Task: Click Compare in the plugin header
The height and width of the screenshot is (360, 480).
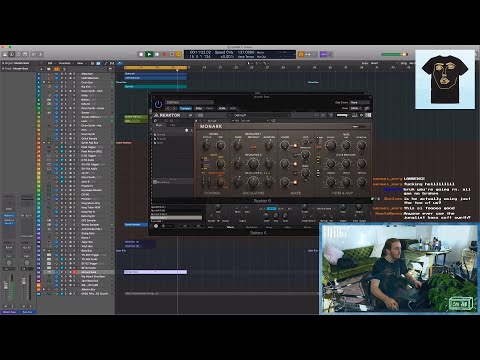Action: click(186, 108)
